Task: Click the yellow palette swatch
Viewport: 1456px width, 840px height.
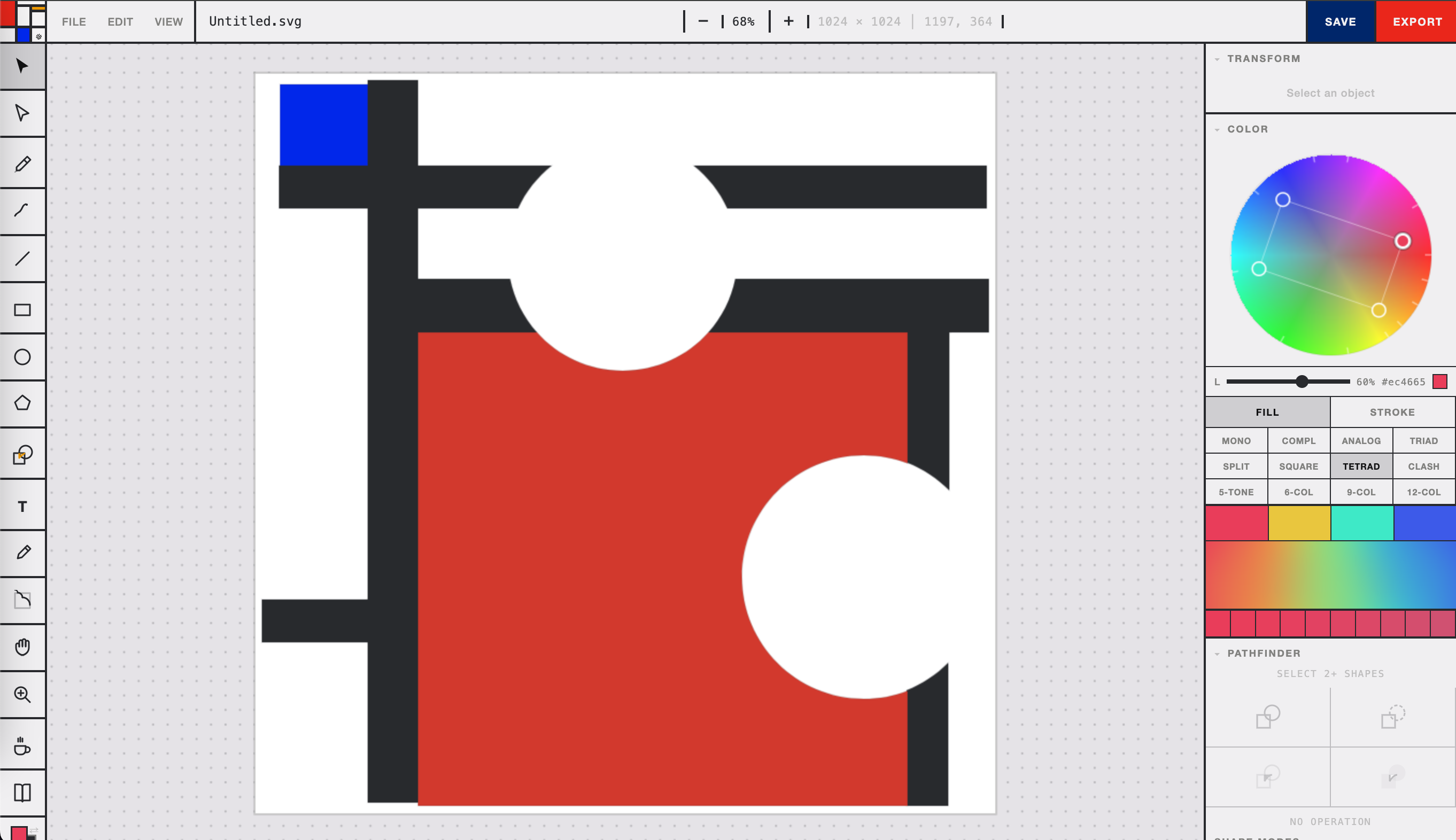Action: coord(1298,523)
